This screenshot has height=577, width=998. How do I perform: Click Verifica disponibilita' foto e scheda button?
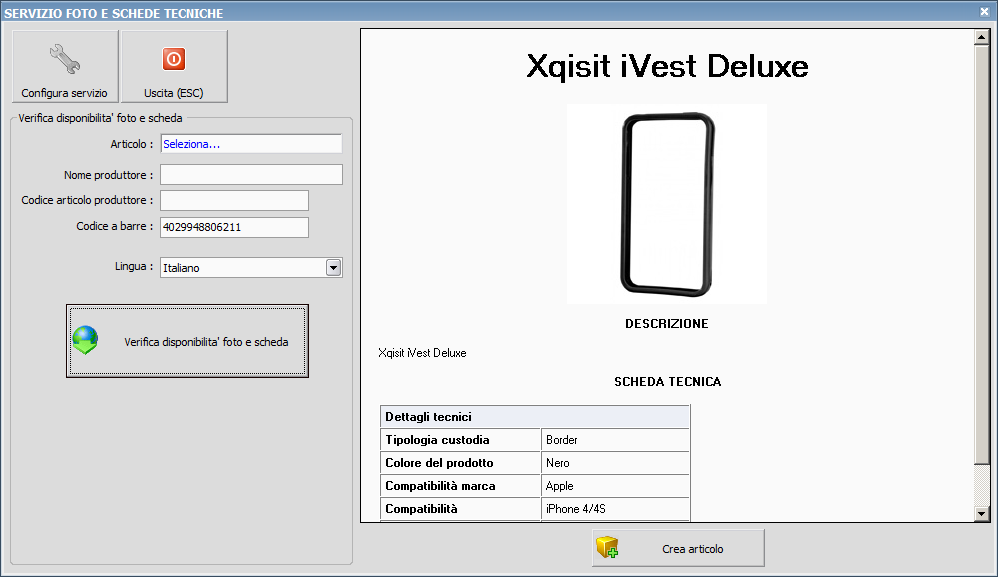[187, 341]
